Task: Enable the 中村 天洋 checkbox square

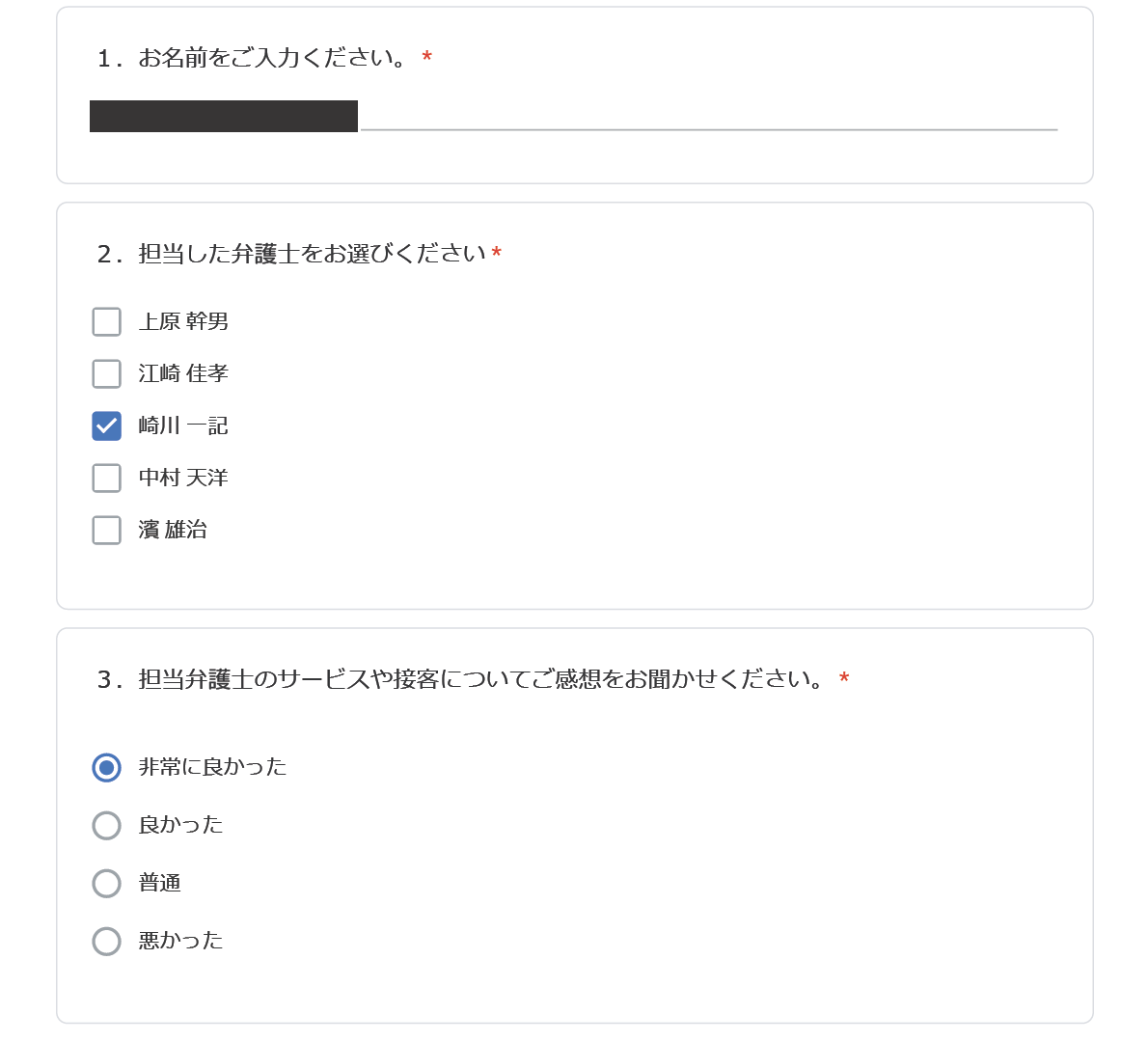Action: click(107, 479)
